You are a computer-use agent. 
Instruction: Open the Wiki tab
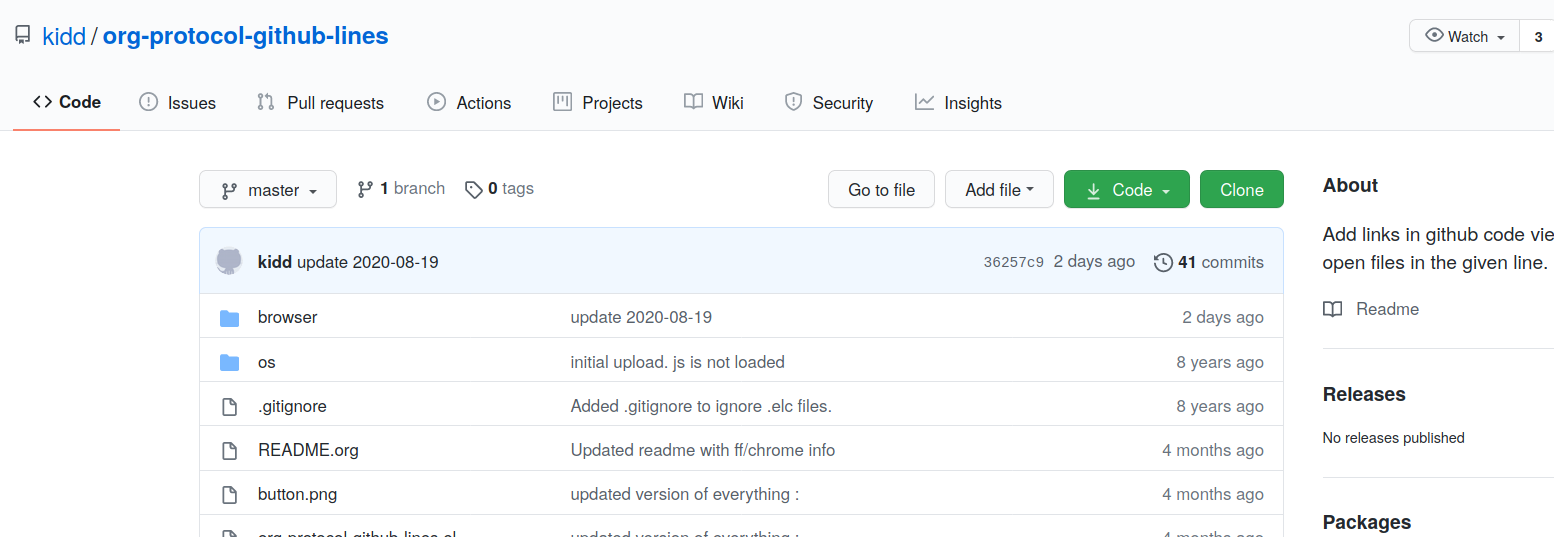tap(714, 103)
